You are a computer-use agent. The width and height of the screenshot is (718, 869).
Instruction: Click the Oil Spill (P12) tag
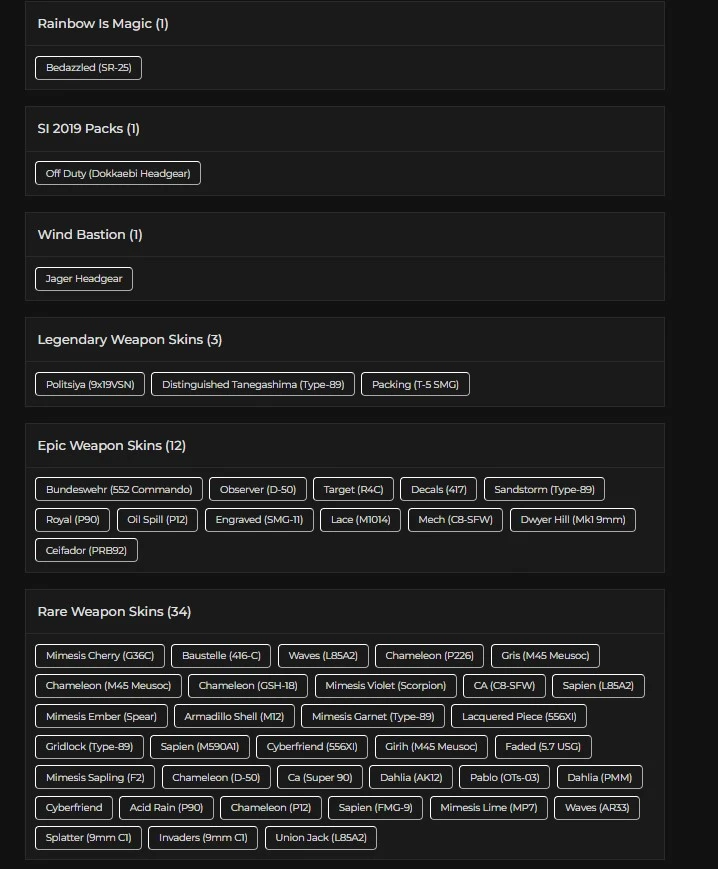point(157,520)
